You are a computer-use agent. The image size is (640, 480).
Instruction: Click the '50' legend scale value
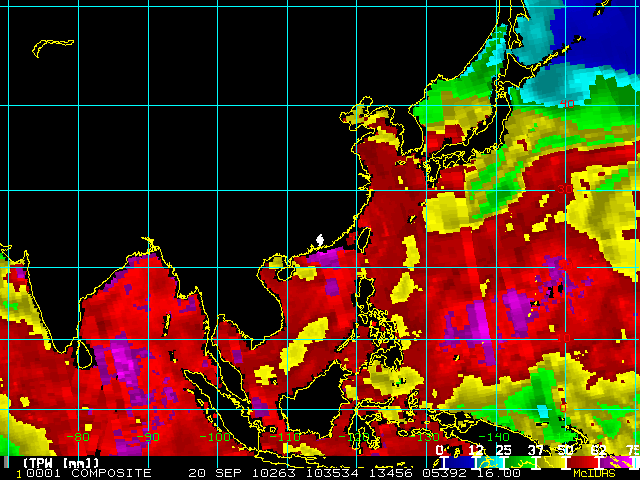(x=565, y=450)
